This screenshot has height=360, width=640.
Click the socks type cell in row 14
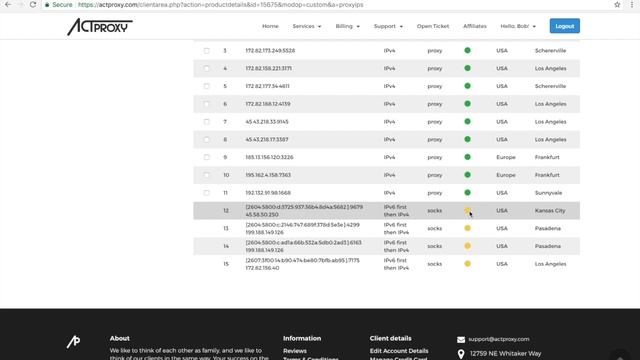[x=434, y=246]
